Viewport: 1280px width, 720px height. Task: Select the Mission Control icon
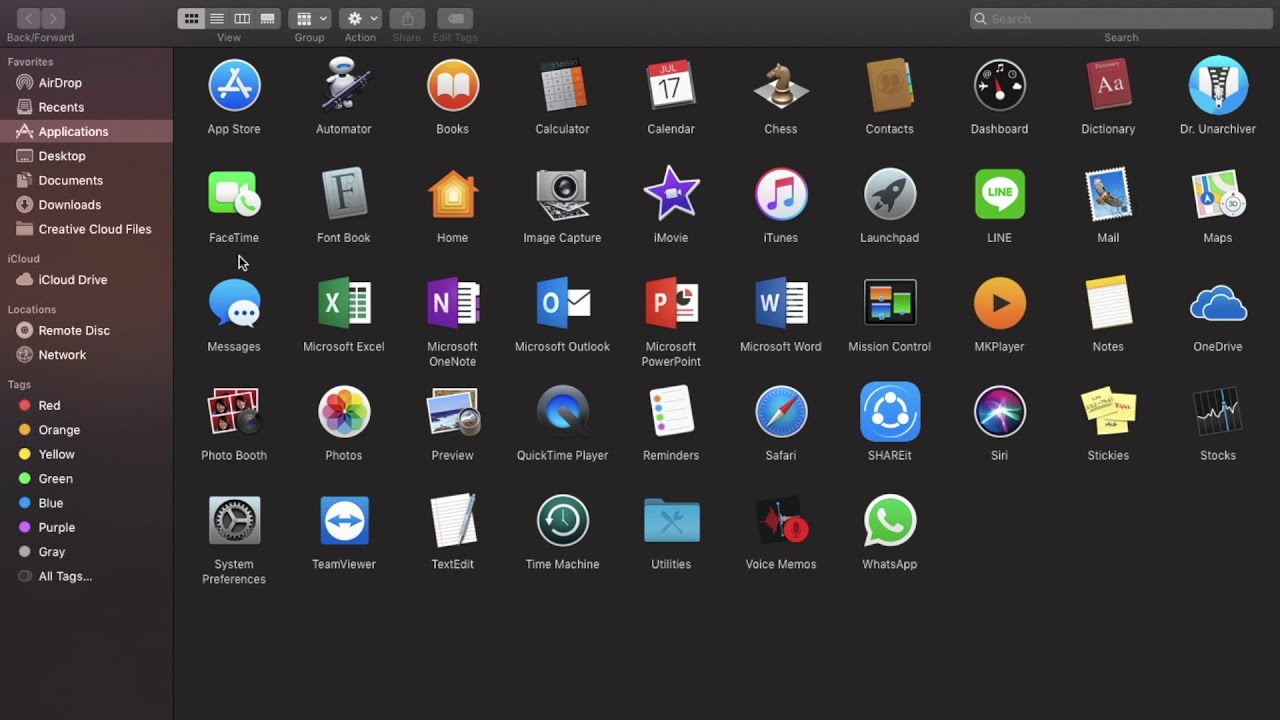point(889,303)
